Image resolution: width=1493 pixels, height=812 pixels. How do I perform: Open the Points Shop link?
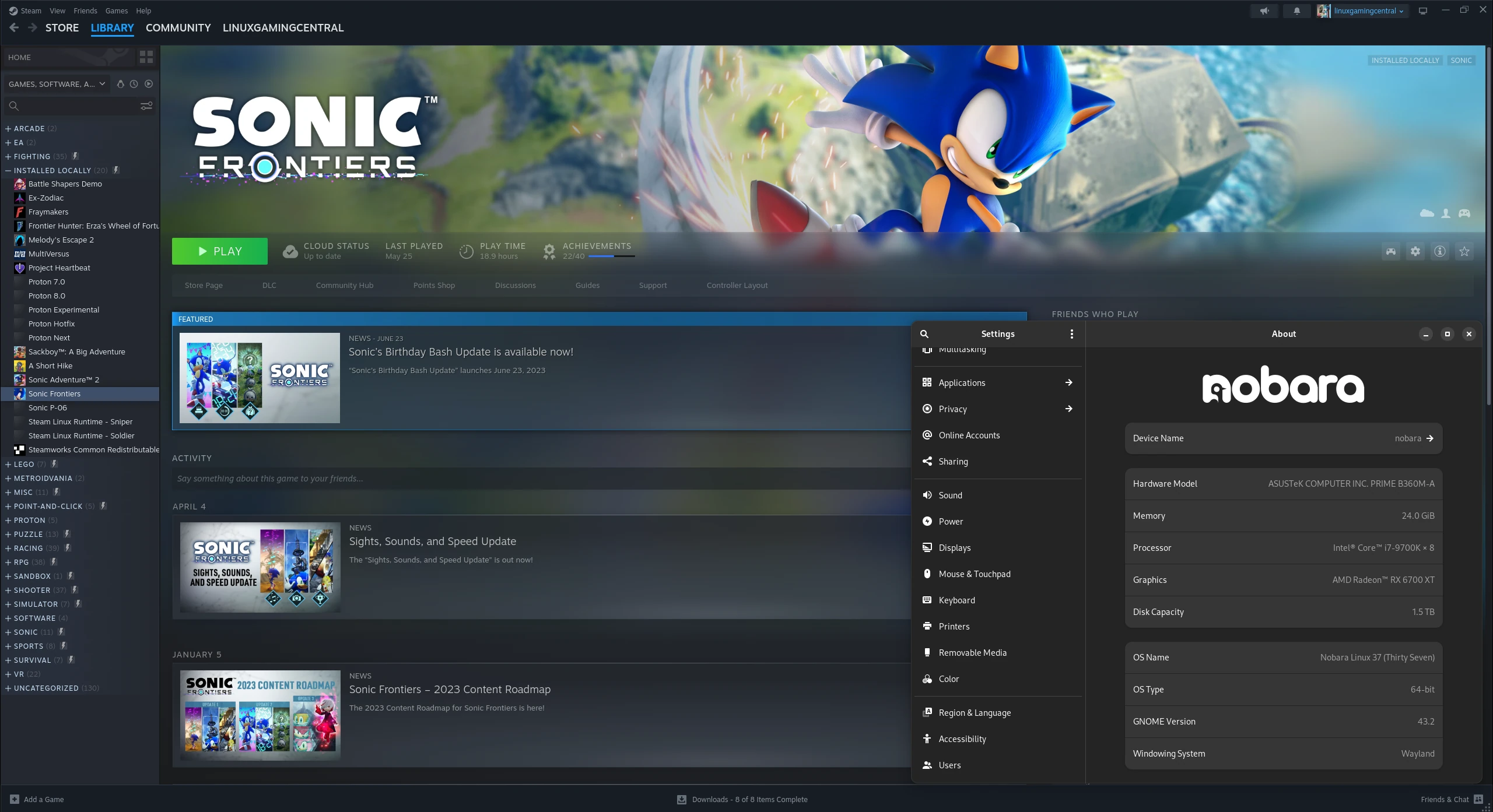tap(434, 285)
